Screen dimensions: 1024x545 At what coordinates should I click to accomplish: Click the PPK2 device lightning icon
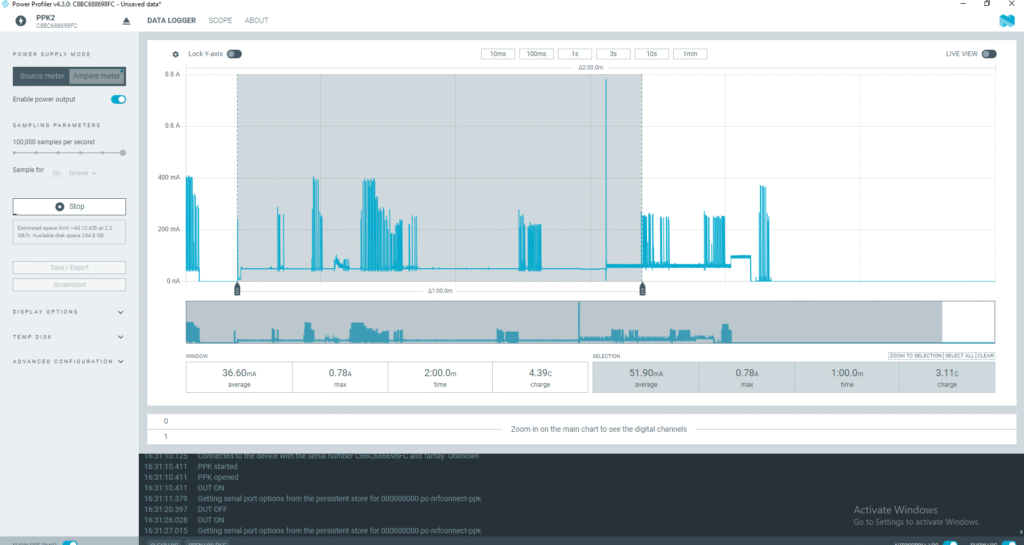[x=21, y=21]
